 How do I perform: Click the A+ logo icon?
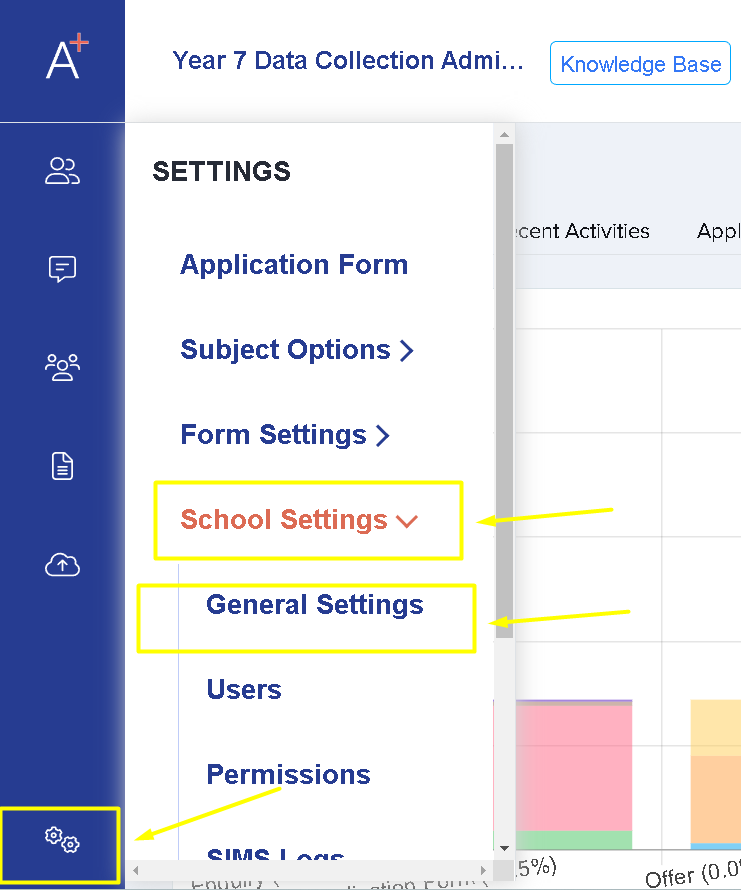(x=66, y=58)
